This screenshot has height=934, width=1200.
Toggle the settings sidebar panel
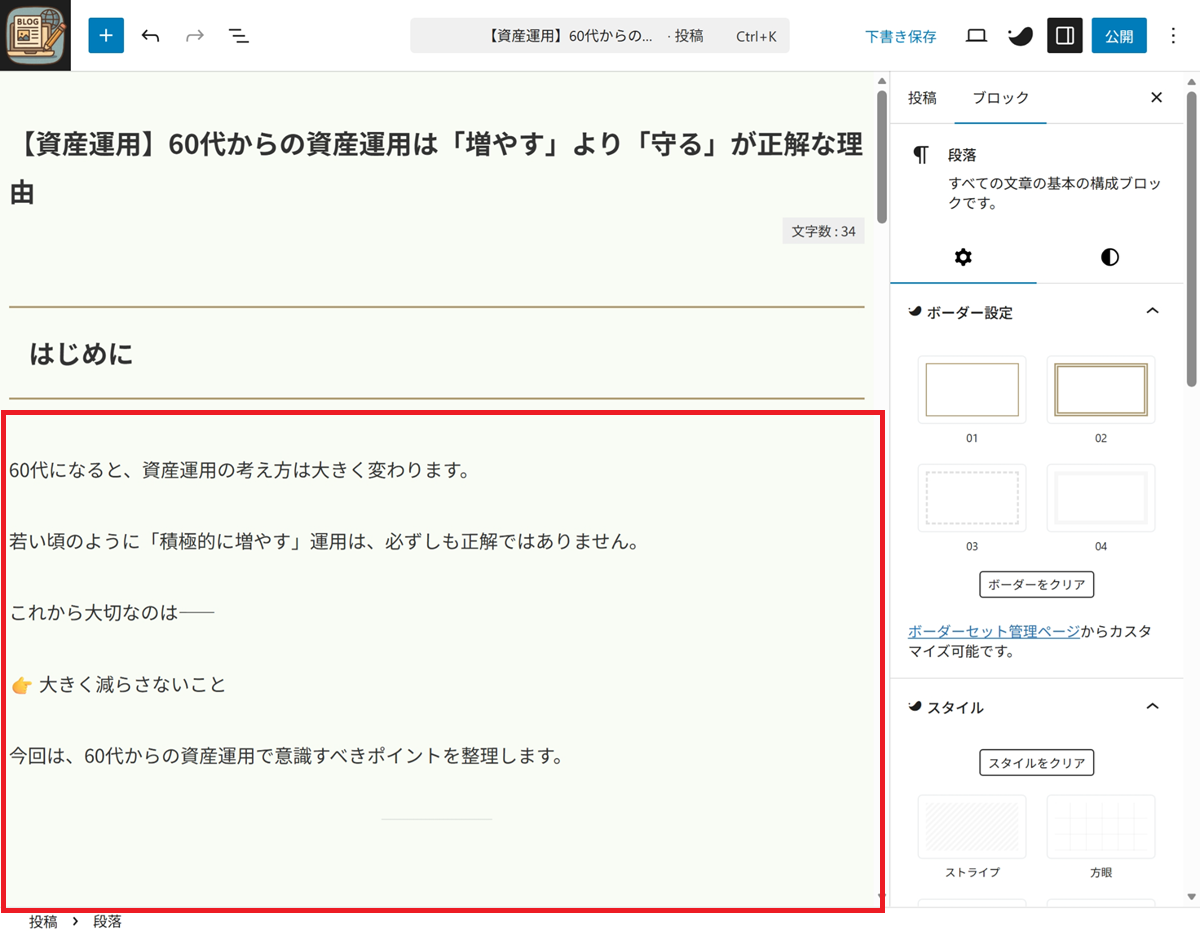[x=1065, y=36]
